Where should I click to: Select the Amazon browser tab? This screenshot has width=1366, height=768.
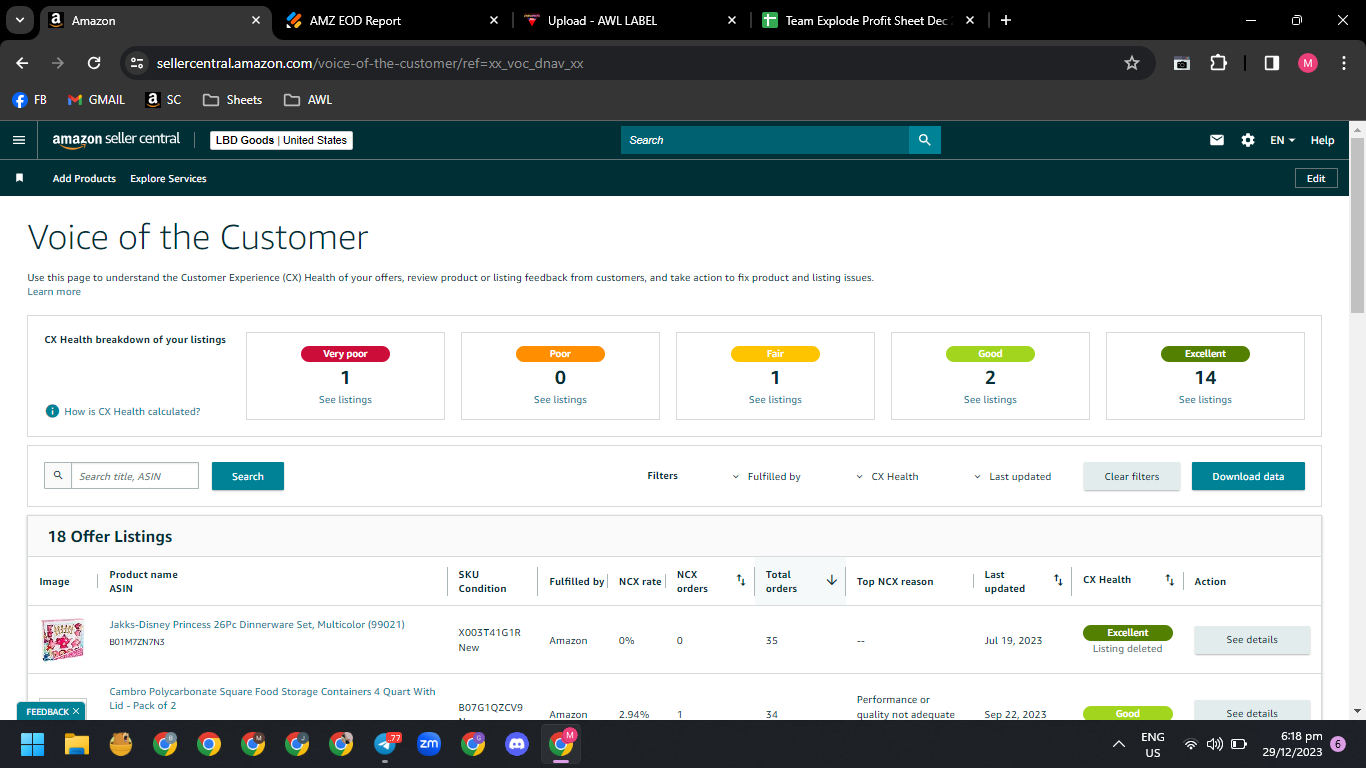[x=155, y=20]
